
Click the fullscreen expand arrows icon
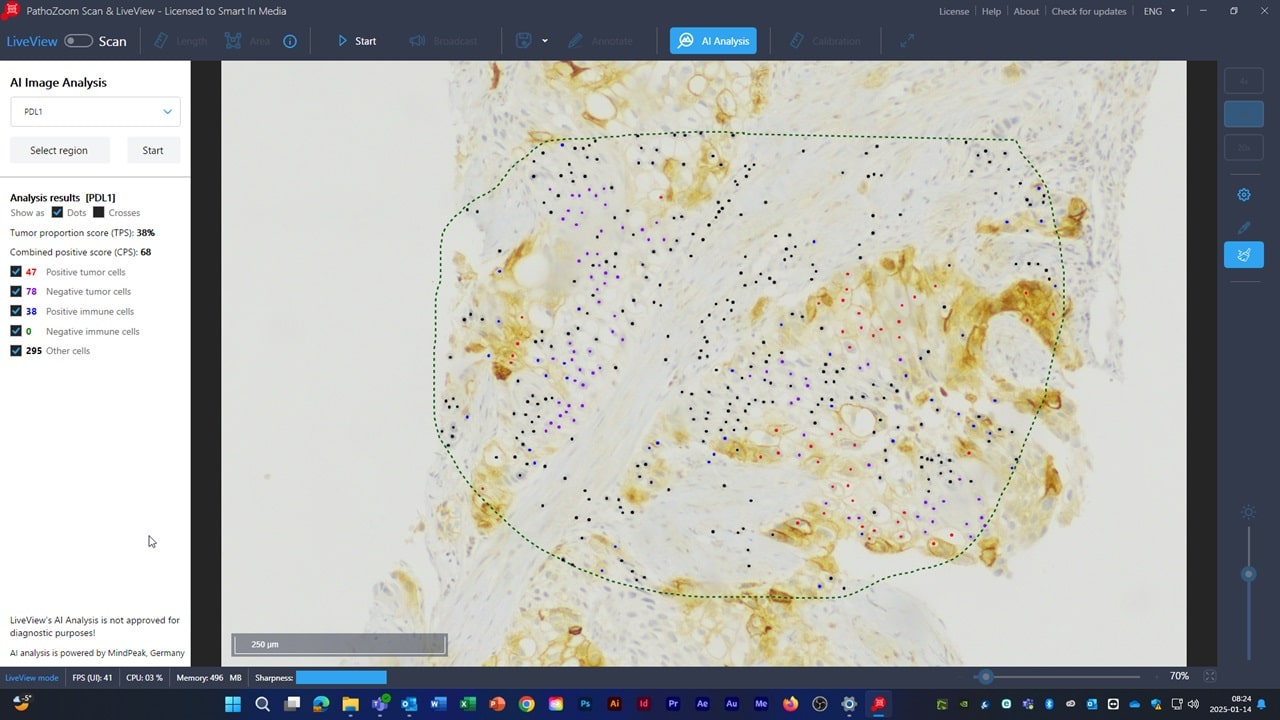pos(907,41)
